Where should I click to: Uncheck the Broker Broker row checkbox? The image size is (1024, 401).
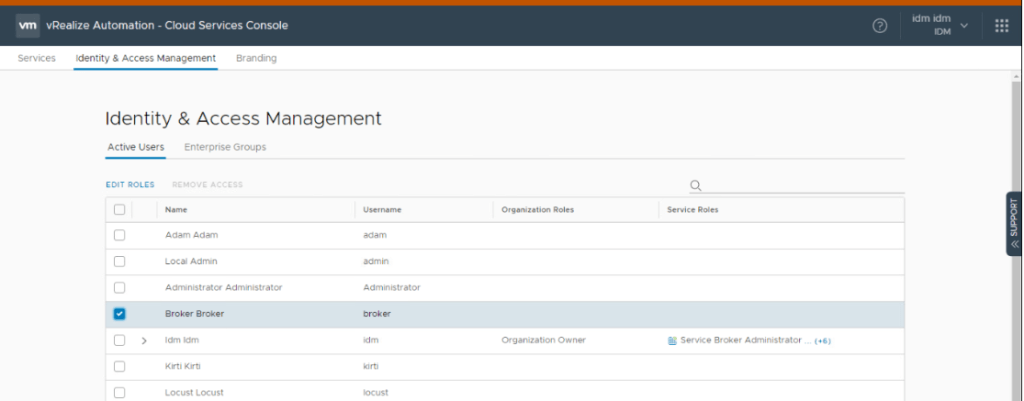(x=119, y=314)
